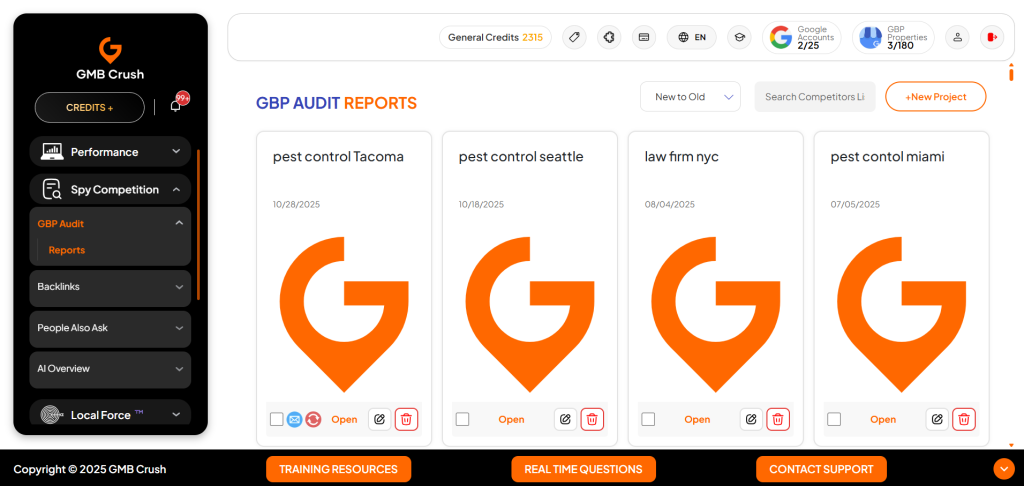Open the New to Old sort dropdown
Viewport: 1024px width, 486px height.
(690, 97)
